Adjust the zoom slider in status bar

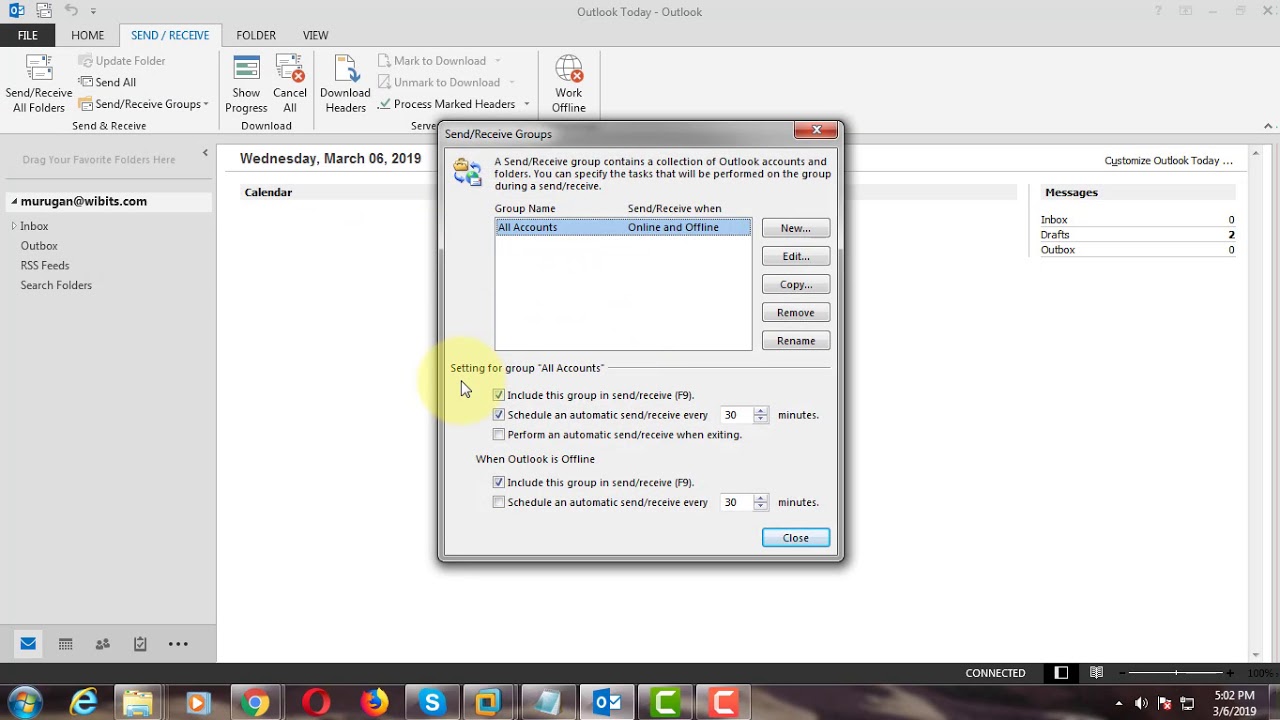(1176, 673)
